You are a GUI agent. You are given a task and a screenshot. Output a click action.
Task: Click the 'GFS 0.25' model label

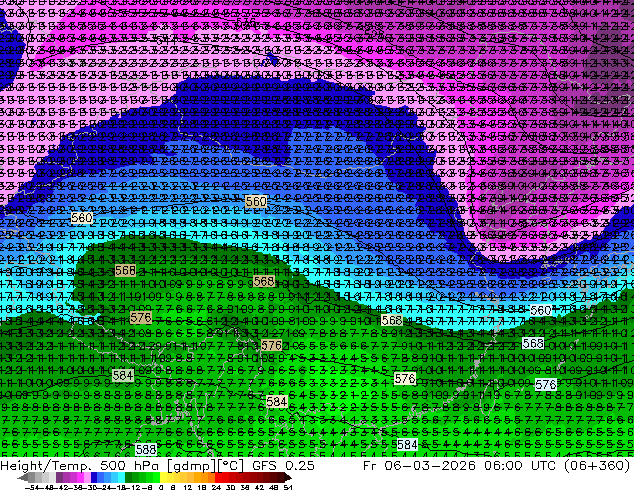point(283,466)
